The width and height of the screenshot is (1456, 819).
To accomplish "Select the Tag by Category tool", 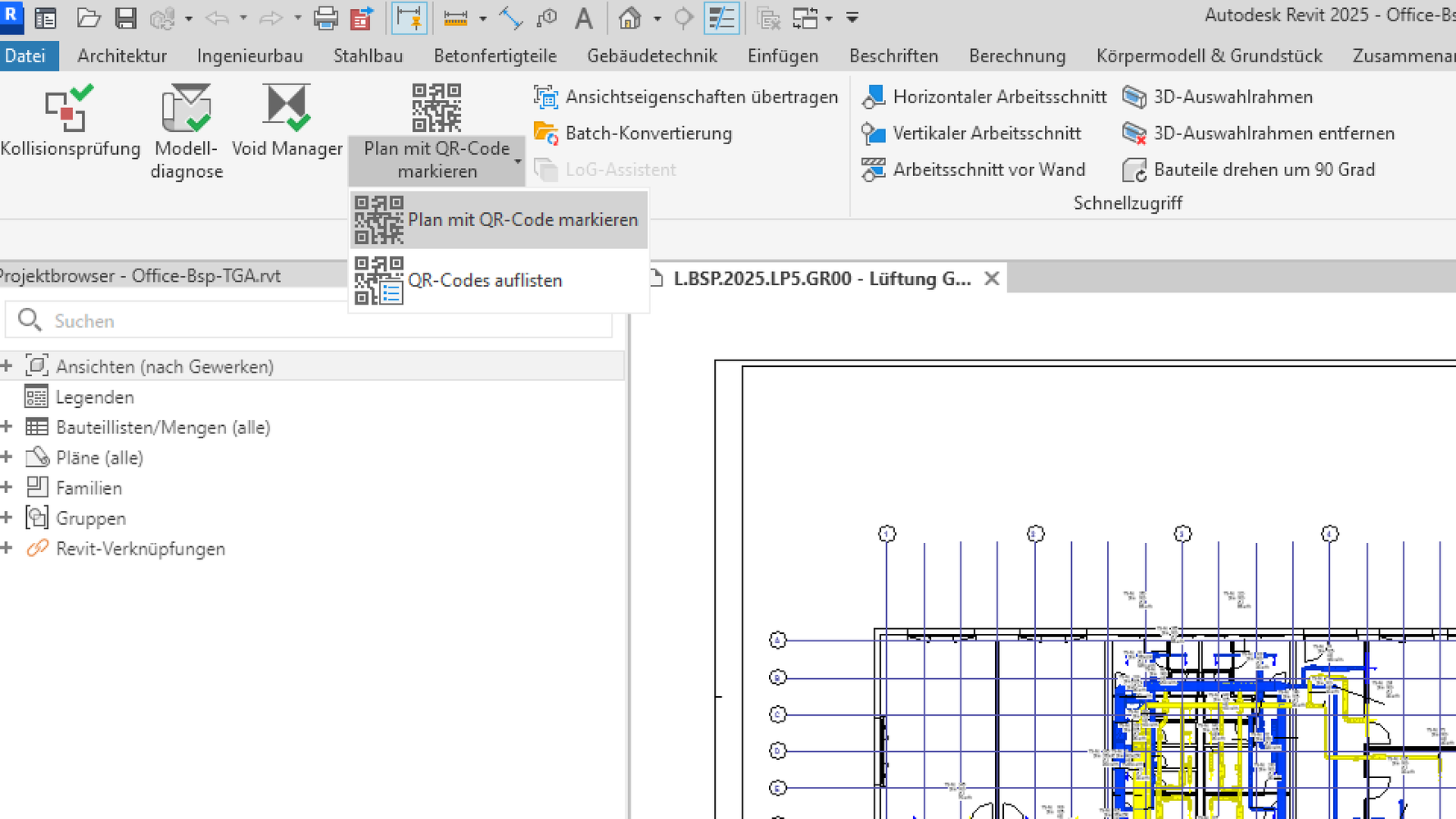I will pyautogui.click(x=547, y=18).
